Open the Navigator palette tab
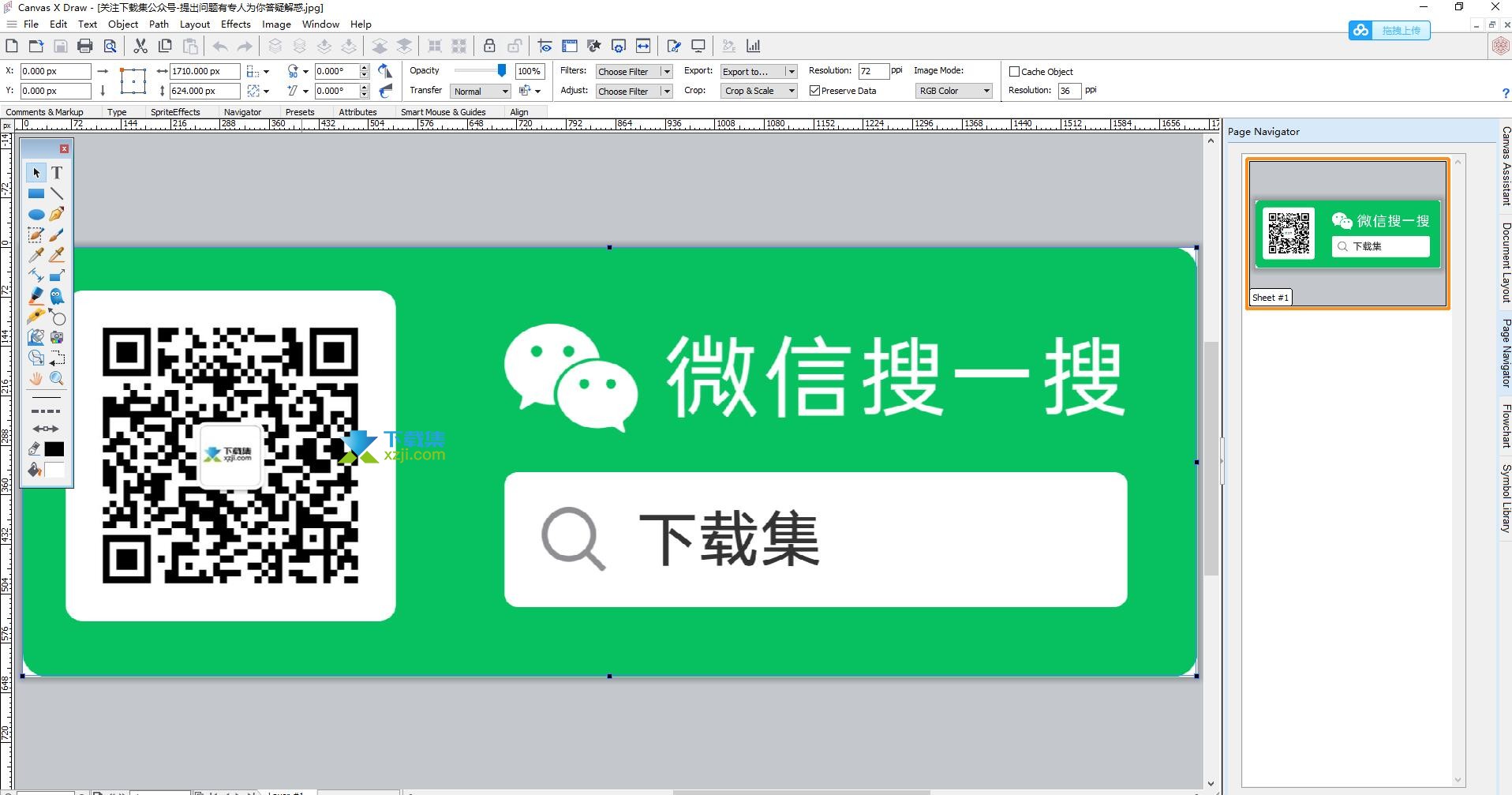Screen dimensions: 1512x795 242,112
